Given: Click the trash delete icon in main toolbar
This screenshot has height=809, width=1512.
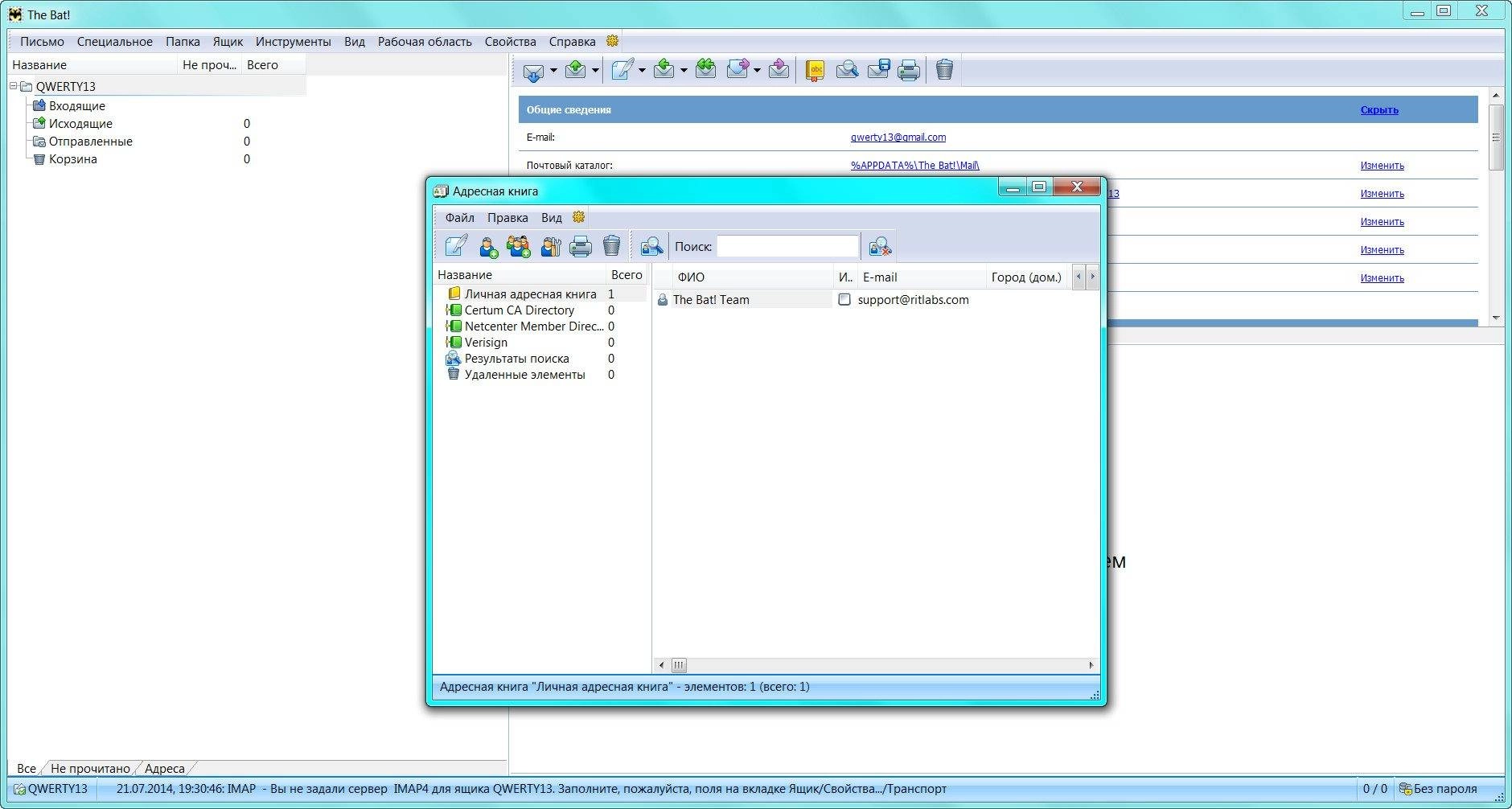Looking at the screenshot, I should (x=944, y=70).
